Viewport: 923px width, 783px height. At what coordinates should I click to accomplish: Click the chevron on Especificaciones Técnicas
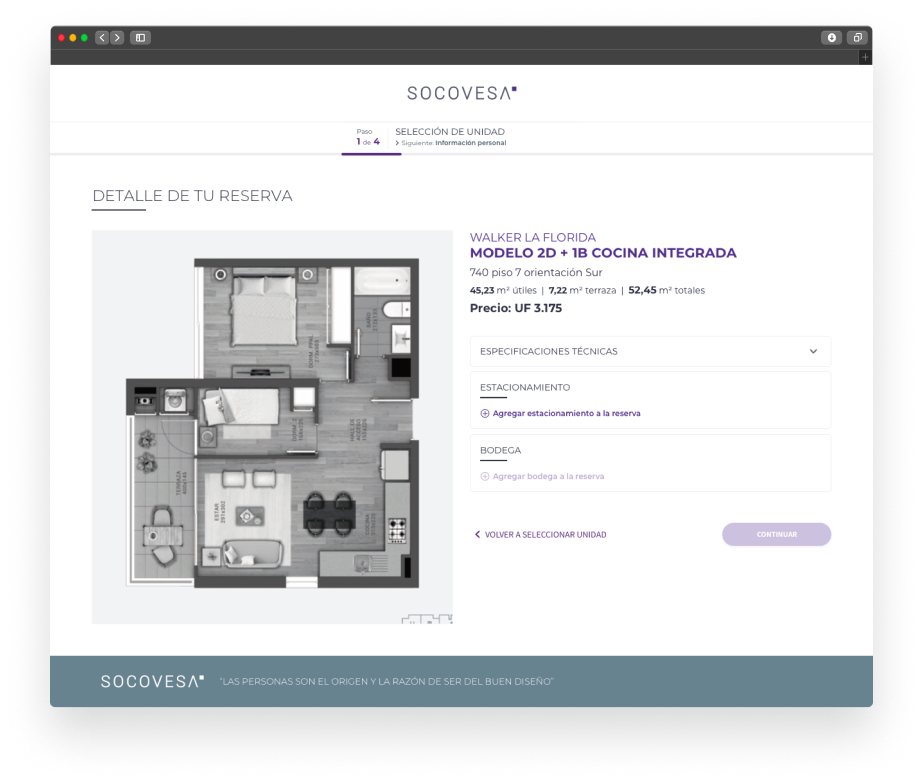[813, 351]
